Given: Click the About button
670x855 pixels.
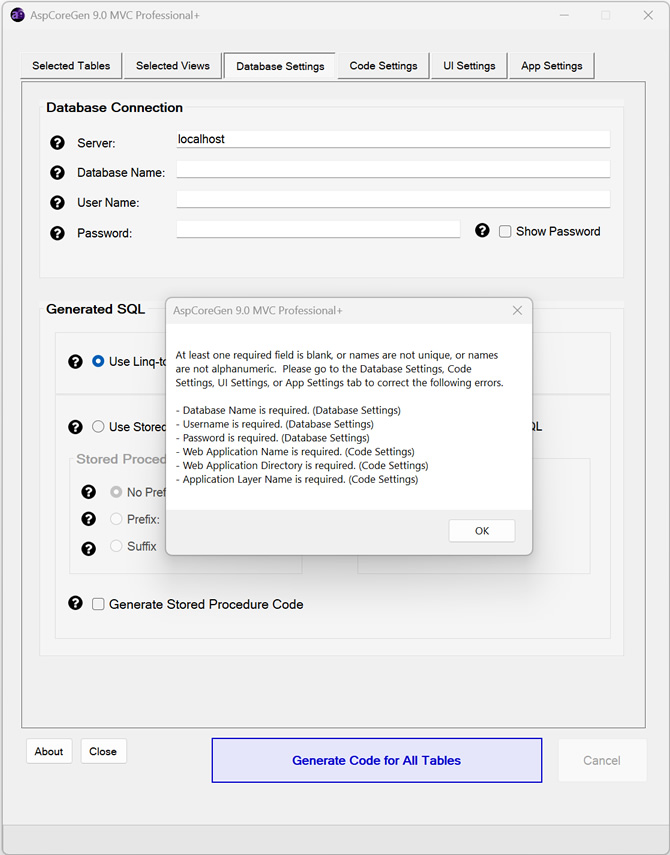Looking at the screenshot, I should (x=49, y=751).
